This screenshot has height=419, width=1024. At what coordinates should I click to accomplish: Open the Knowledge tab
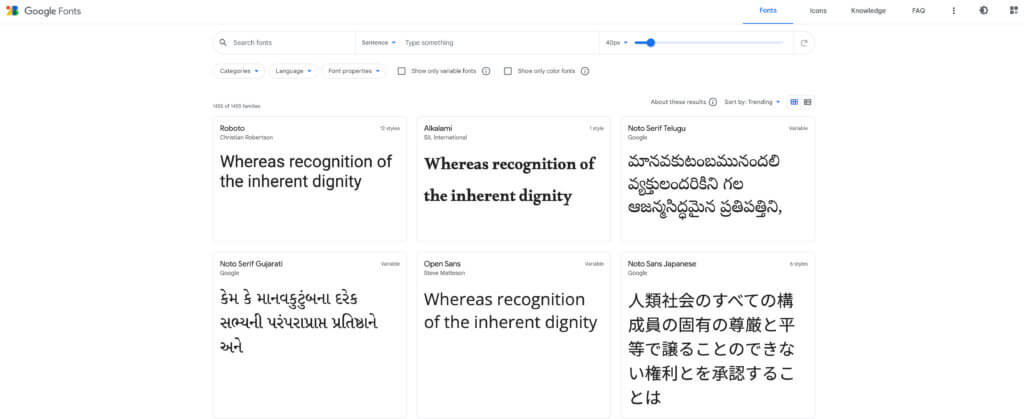(x=868, y=10)
